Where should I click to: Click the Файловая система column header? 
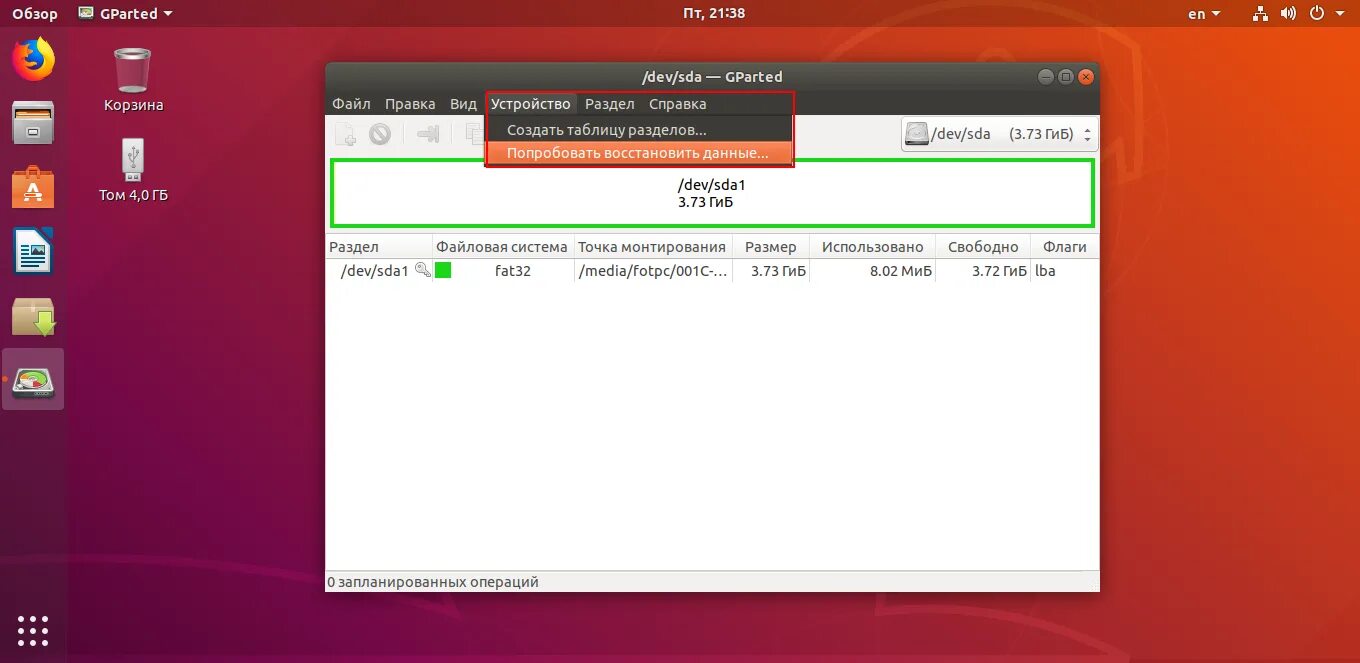pos(502,247)
